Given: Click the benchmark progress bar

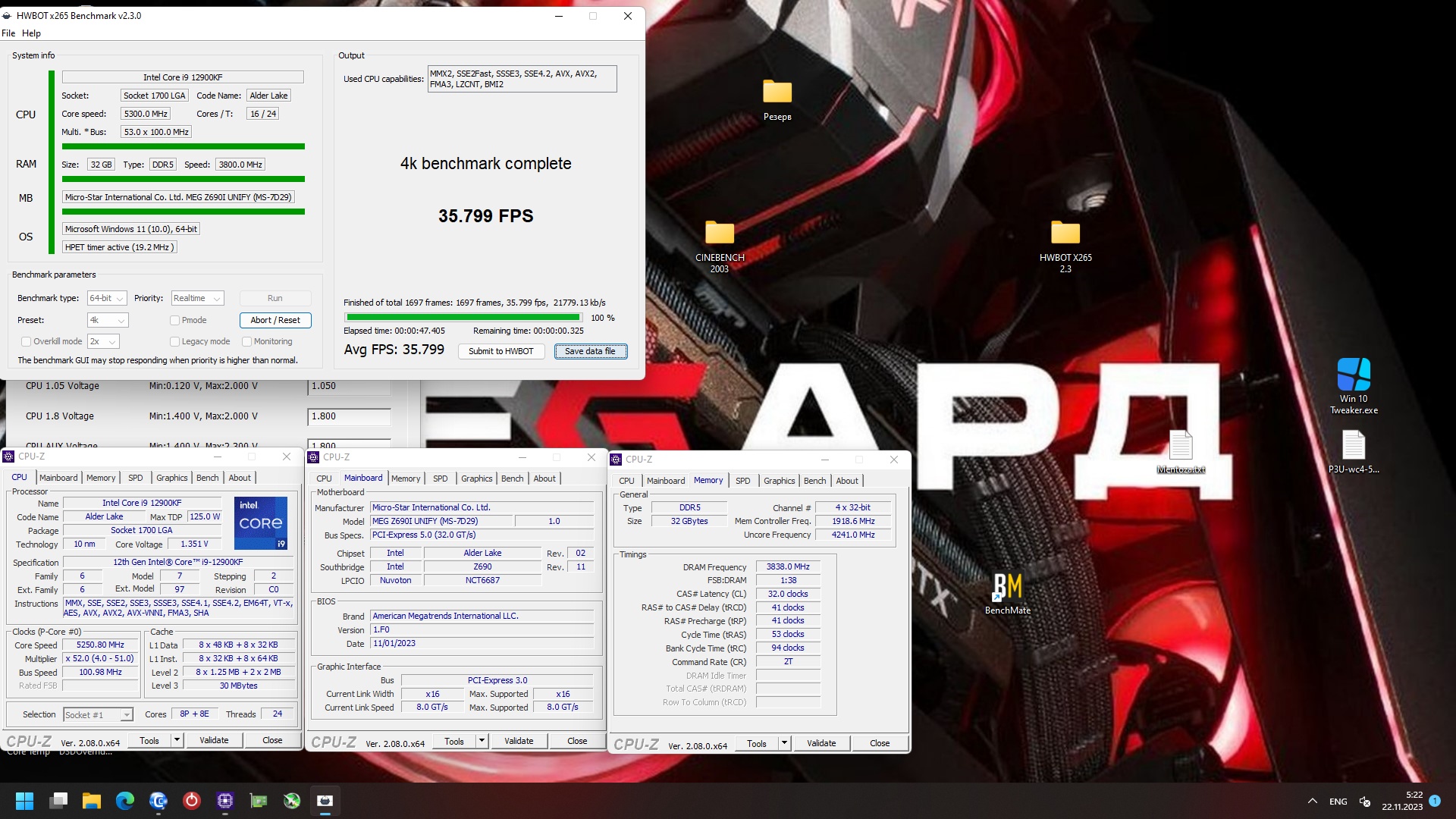Looking at the screenshot, I should point(463,318).
